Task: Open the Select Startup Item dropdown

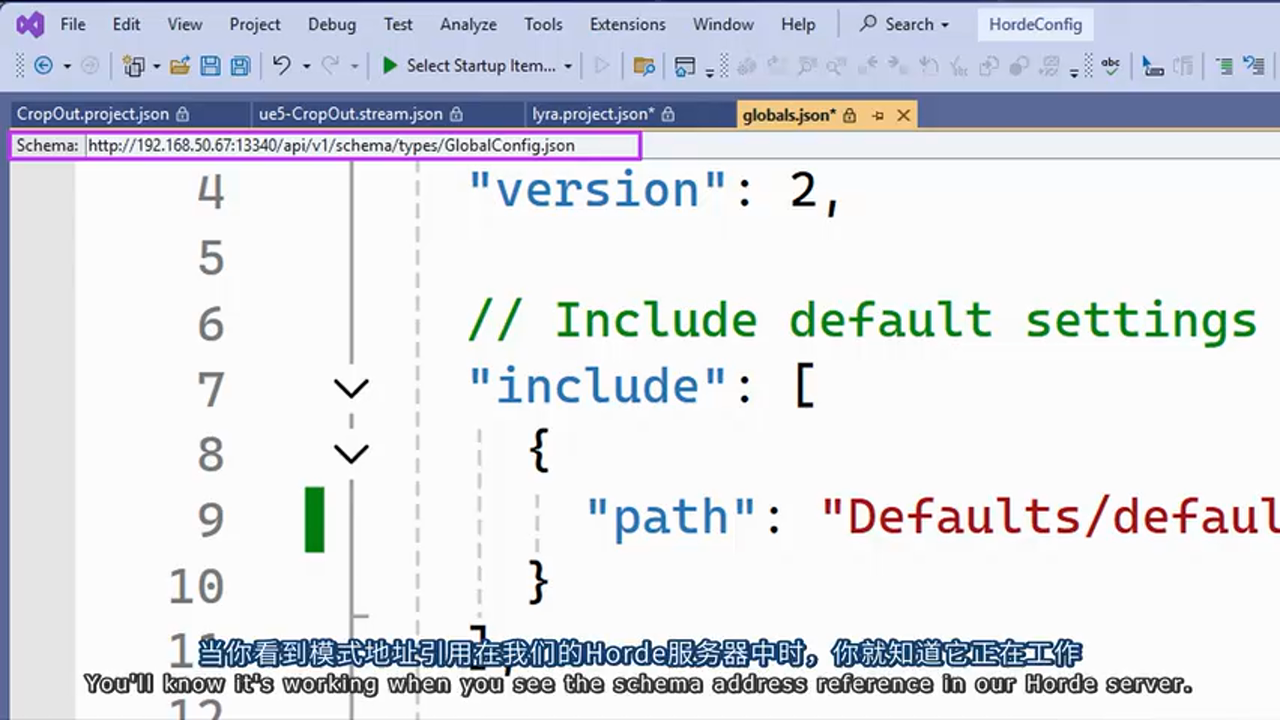Action: tap(568, 66)
